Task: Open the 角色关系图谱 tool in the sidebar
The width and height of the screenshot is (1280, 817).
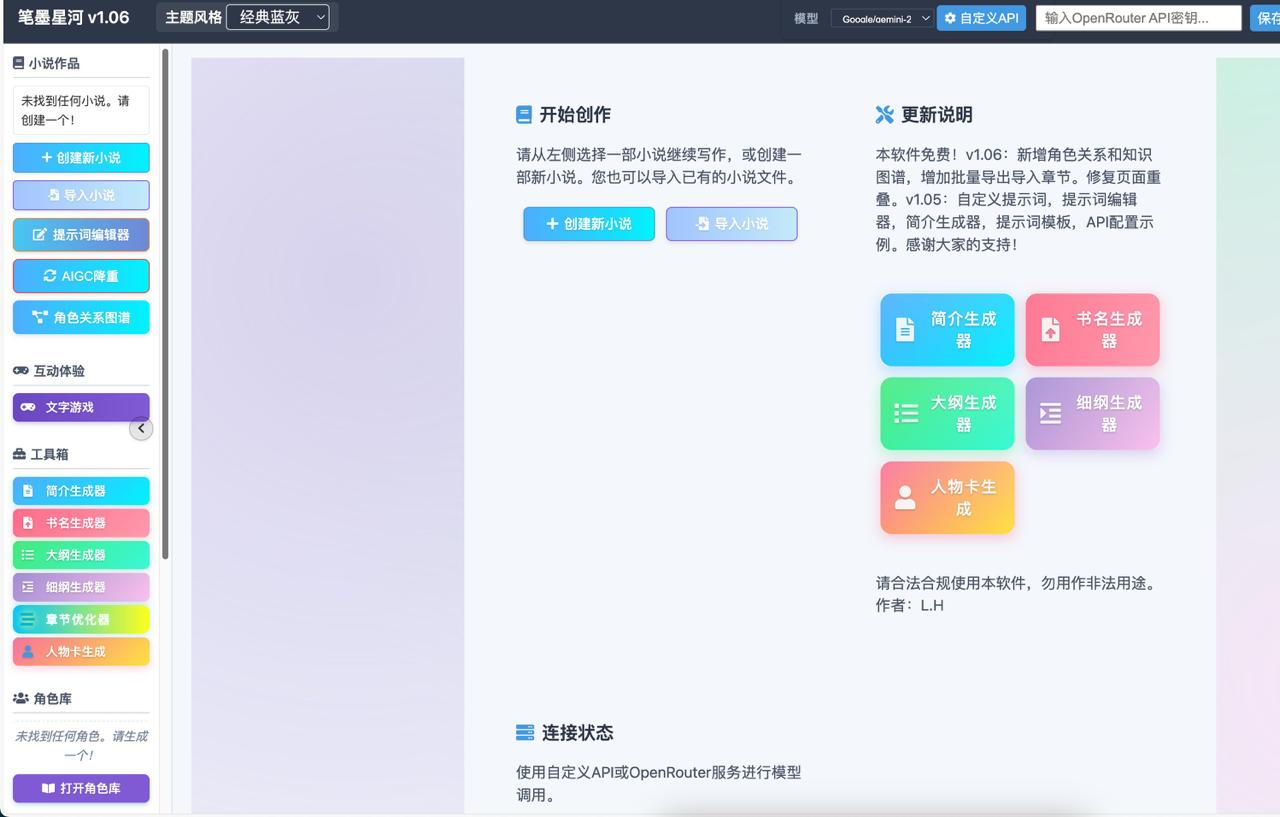Action: (80, 317)
